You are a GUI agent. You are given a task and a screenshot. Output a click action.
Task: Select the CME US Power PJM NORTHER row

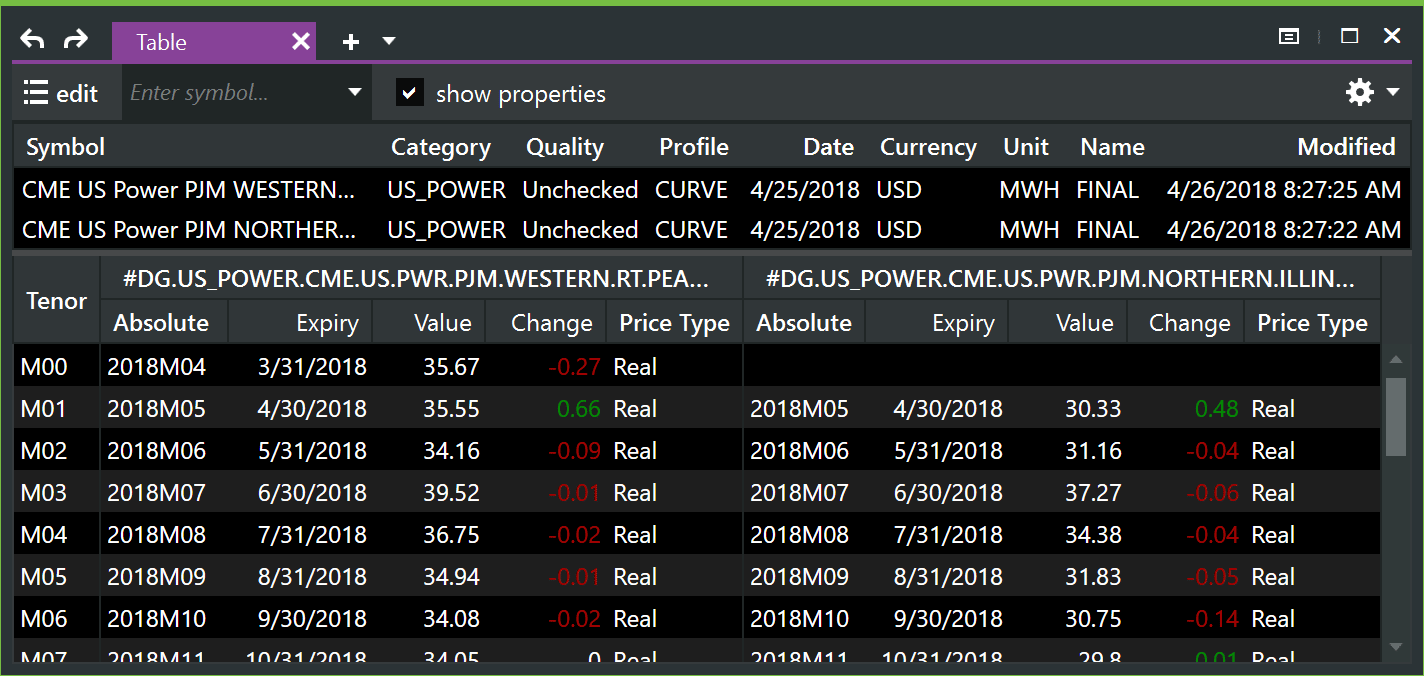tap(711, 229)
